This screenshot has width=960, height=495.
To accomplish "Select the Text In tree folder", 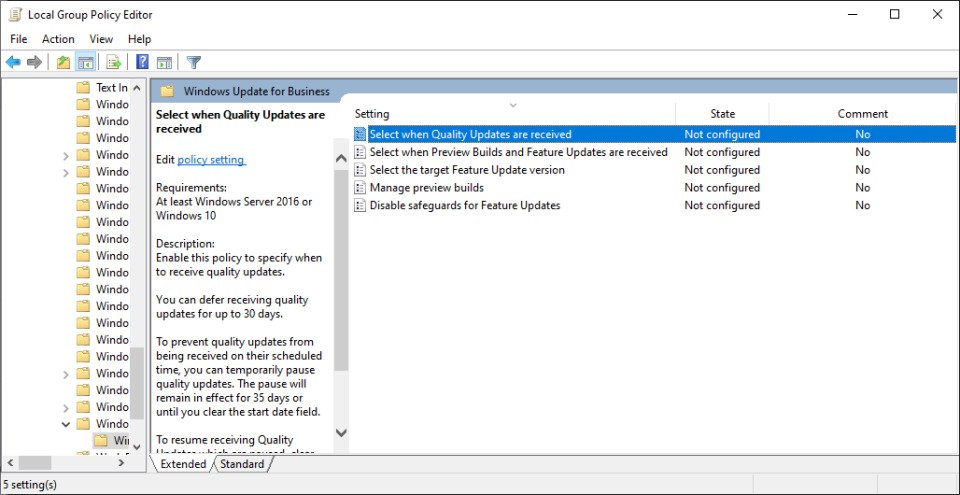I will pyautogui.click(x=112, y=88).
